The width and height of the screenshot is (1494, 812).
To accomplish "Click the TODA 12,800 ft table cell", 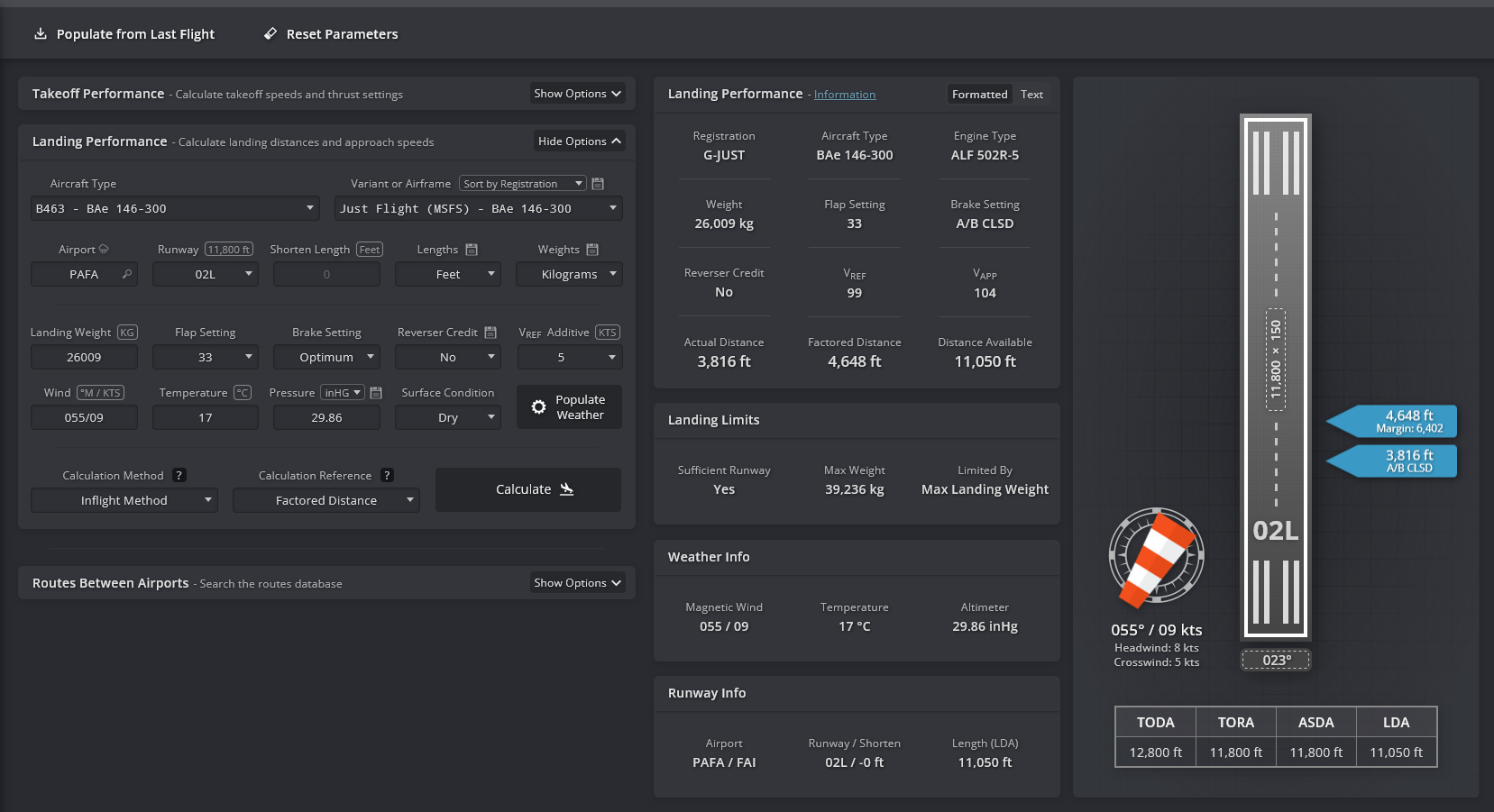I will [x=1156, y=753].
